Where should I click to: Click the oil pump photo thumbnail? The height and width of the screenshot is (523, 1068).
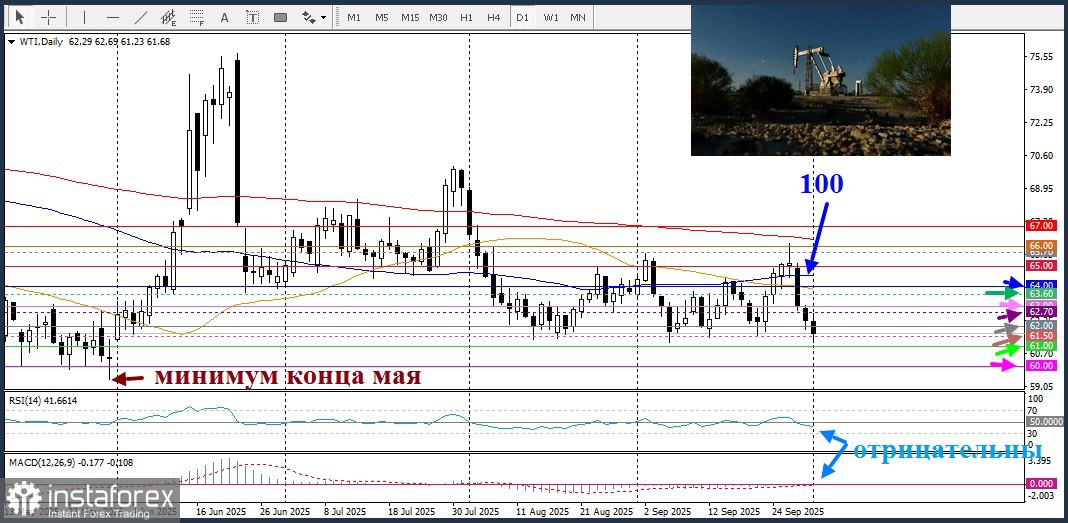tap(820, 80)
